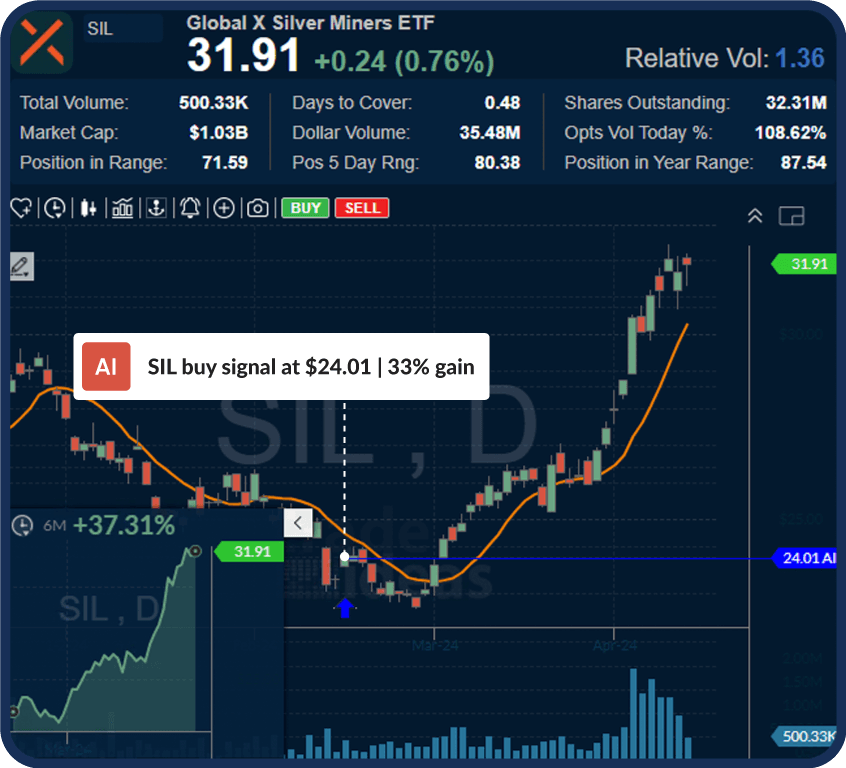Open the alert bell icon
The width and height of the screenshot is (846, 768).
[190, 208]
